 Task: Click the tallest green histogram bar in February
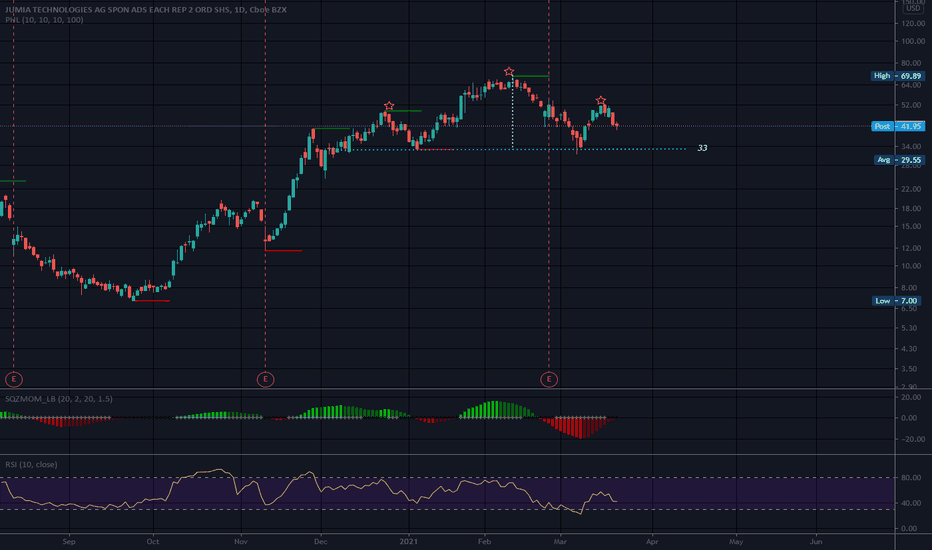coord(495,410)
